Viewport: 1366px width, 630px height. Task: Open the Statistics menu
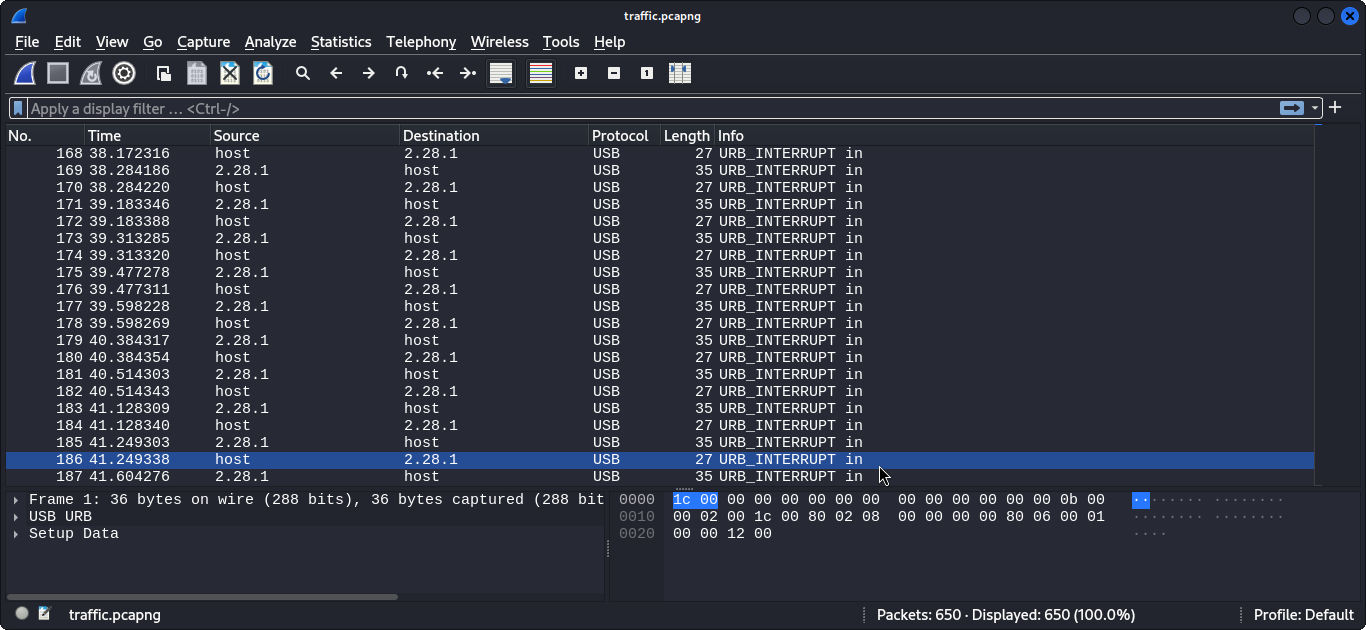click(341, 42)
